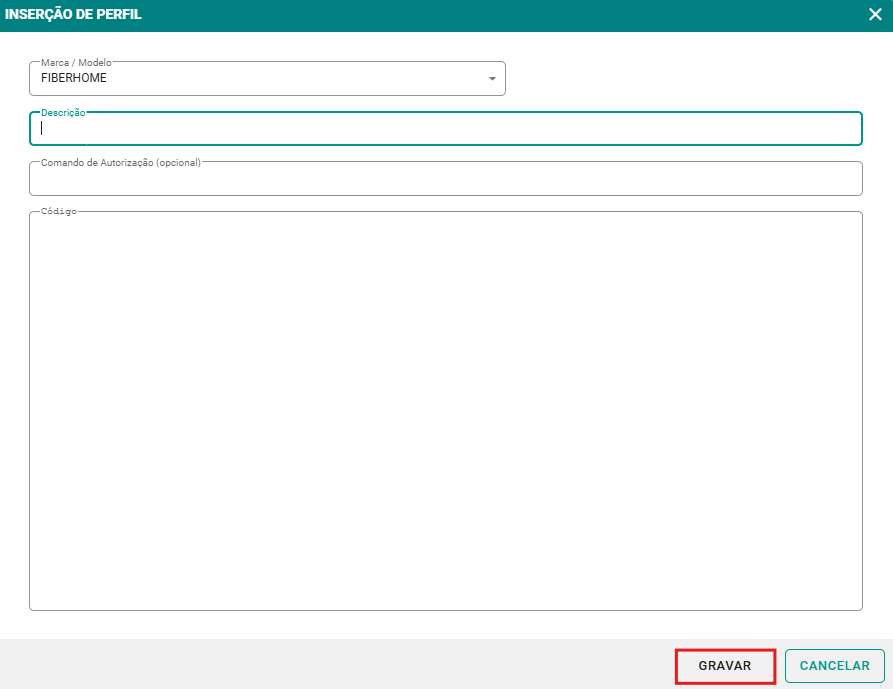This screenshot has height=689, width=893.
Task: Click the Comando de Autorização (opcional) label
Action: [x=120, y=162]
